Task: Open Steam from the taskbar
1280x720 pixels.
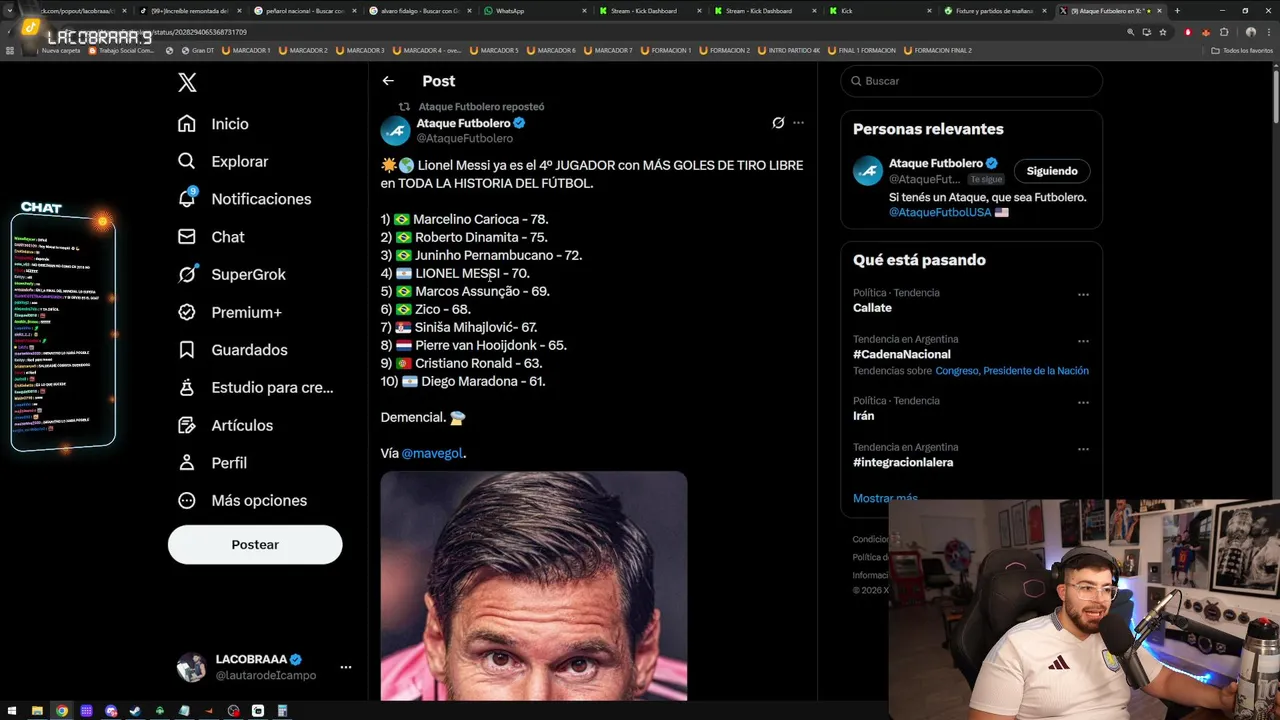Action: pyautogui.click(x=135, y=711)
